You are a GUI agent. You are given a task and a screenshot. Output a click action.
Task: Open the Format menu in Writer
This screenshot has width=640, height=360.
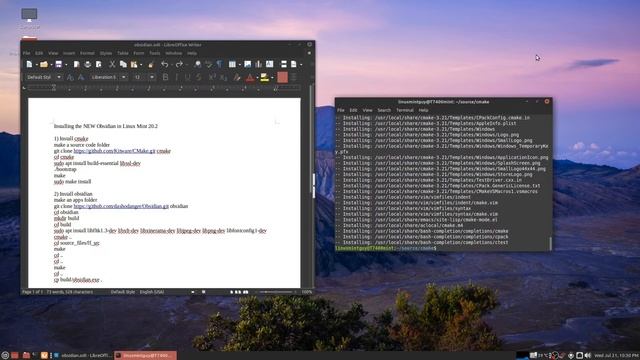pos(87,53)
